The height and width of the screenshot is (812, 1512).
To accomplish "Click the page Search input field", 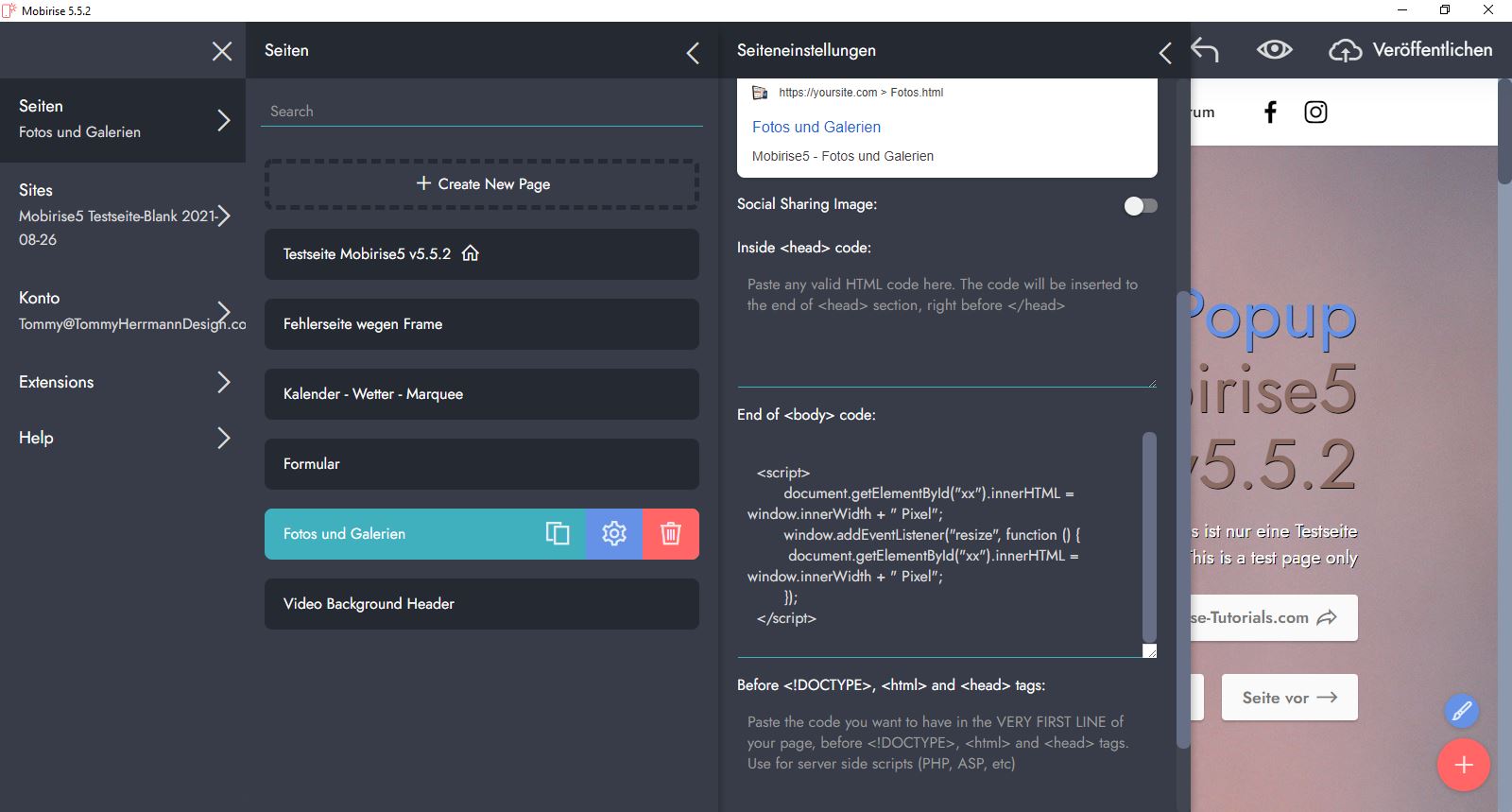I will 481,112.
